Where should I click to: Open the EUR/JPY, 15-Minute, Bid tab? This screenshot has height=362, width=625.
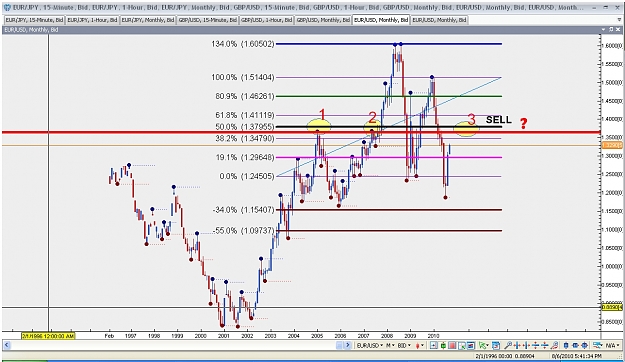34,20
